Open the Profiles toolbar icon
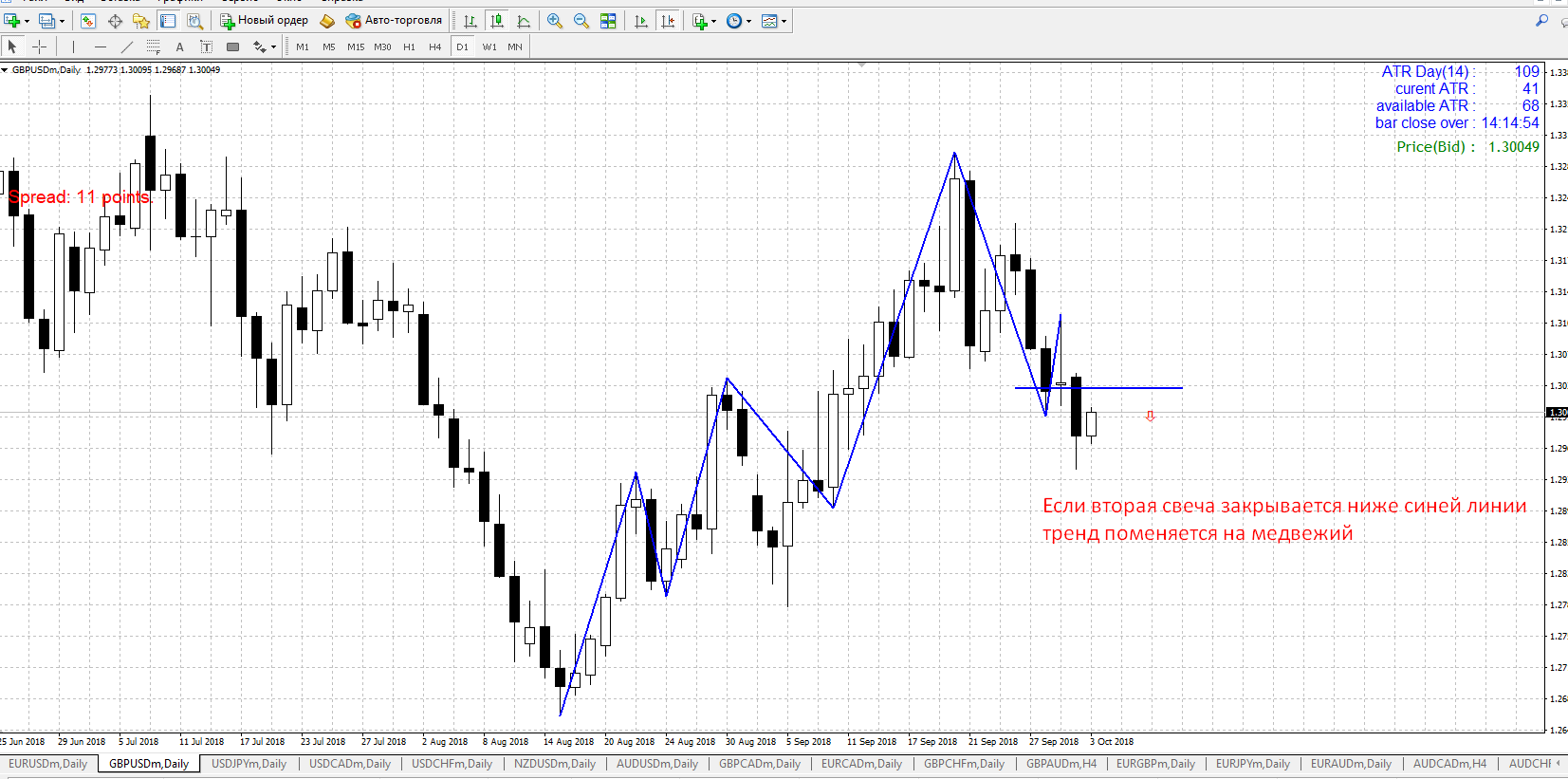 [46, 20]
